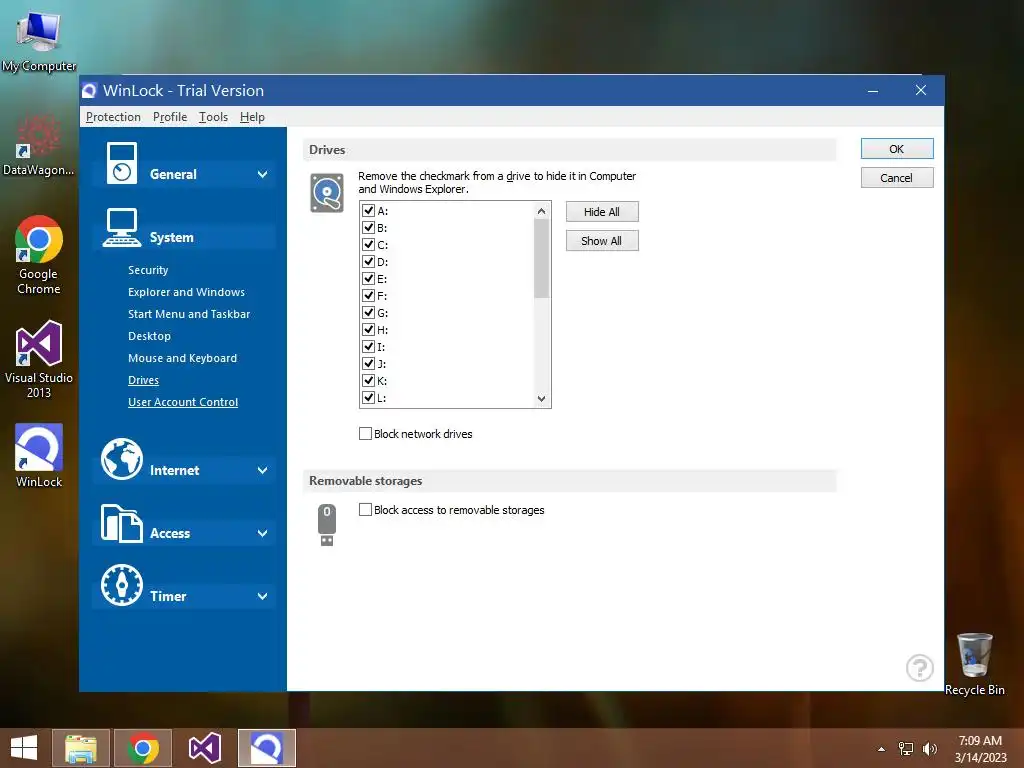Click the taskbar clock
1024x768 pixels.
pos(980,749)
